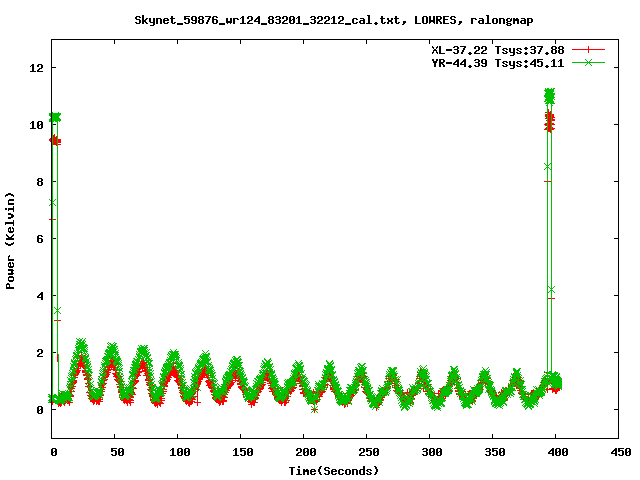This screenshot has height=480, width=640.
Task: Click the Power (Kelvin) y-axis label
Action: tap(10, 241)
